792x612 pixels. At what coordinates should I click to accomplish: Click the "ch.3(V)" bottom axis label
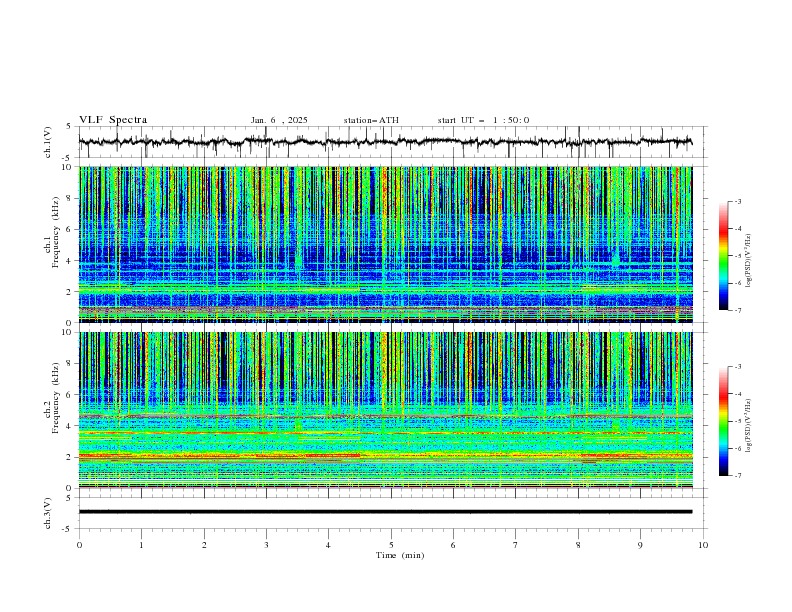point(48,513)
